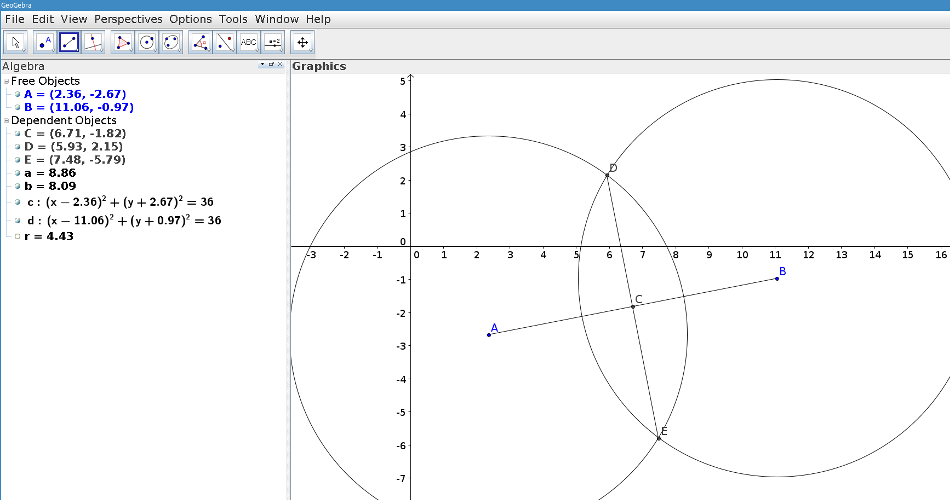Viewport: 950px width, 500px height.
Task: Select Reflect Object about Line tool
Action: pos(225,42)
